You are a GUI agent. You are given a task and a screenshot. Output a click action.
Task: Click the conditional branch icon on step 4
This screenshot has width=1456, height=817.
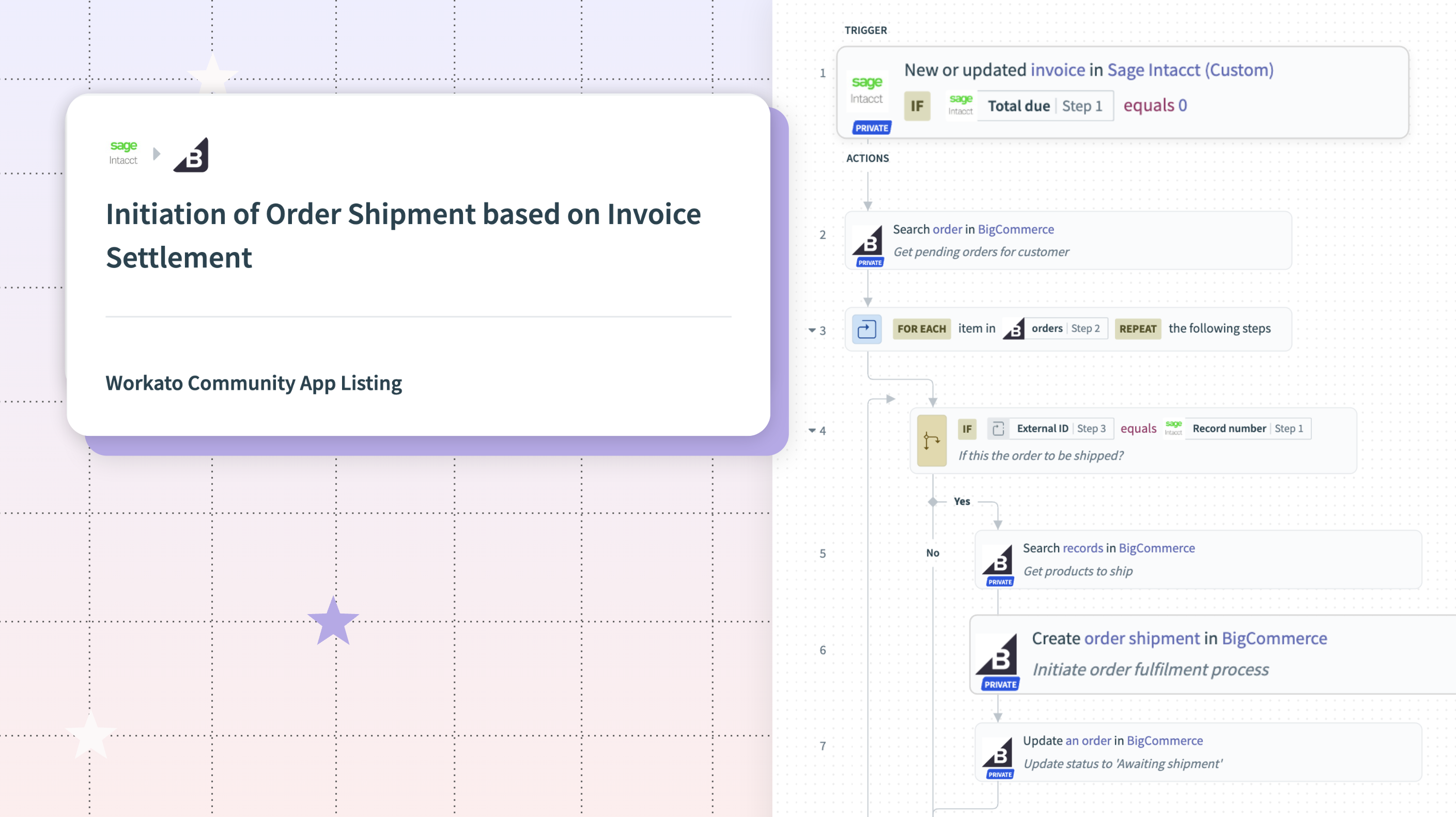pos(932,440)
